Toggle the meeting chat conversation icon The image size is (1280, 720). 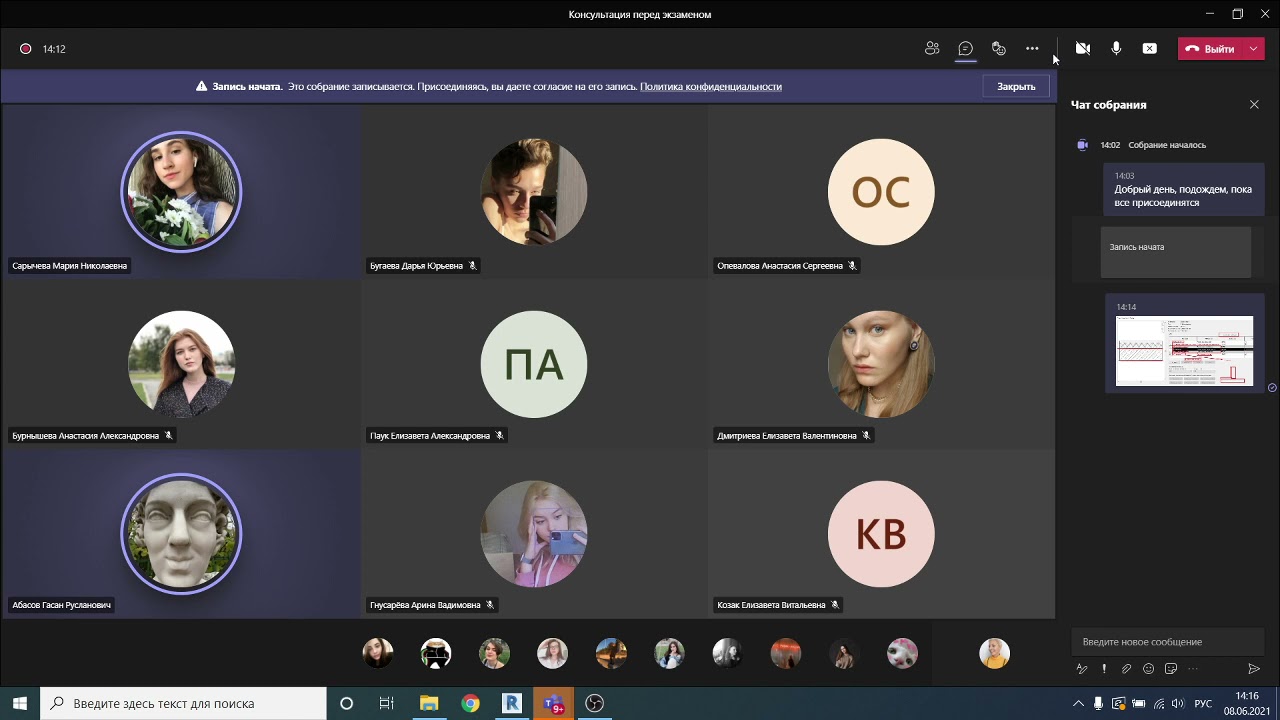966,48
